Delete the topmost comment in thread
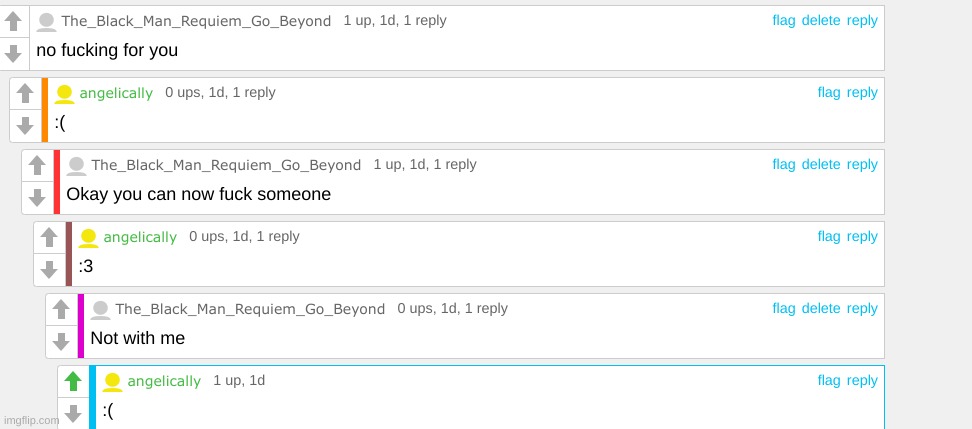 (821, 20)
